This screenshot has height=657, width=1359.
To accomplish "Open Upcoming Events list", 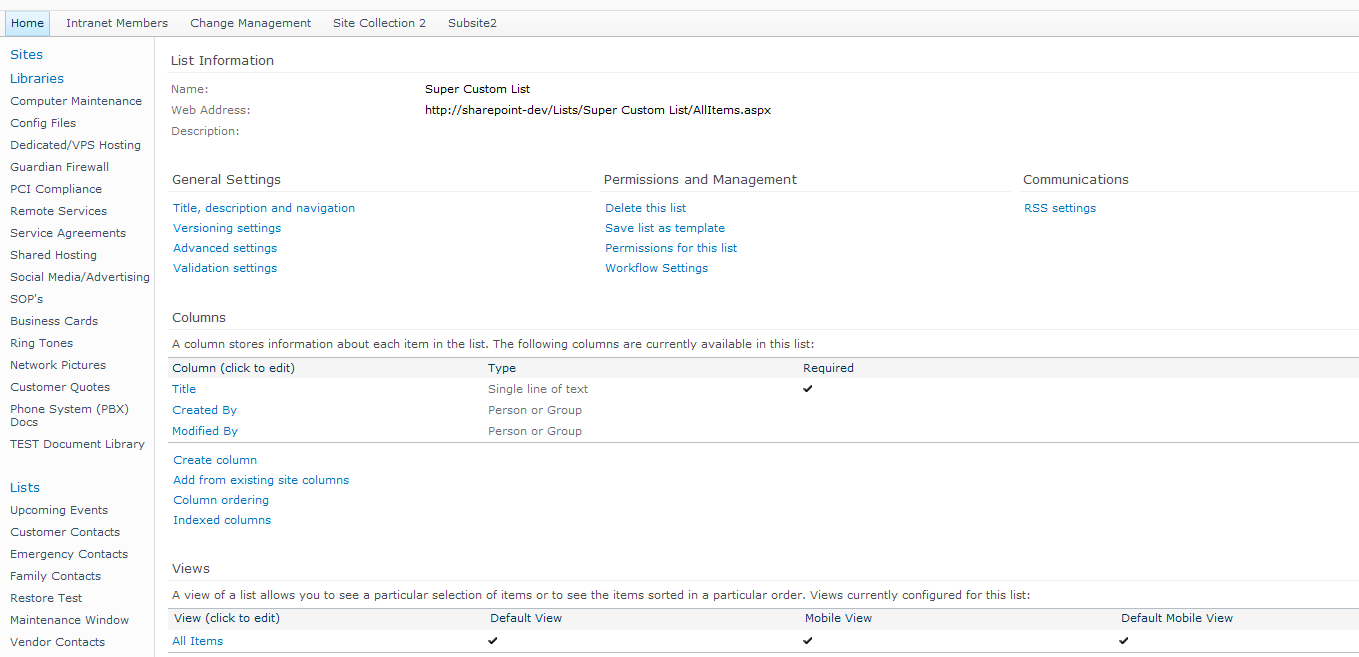I will [x=59, y=510].
